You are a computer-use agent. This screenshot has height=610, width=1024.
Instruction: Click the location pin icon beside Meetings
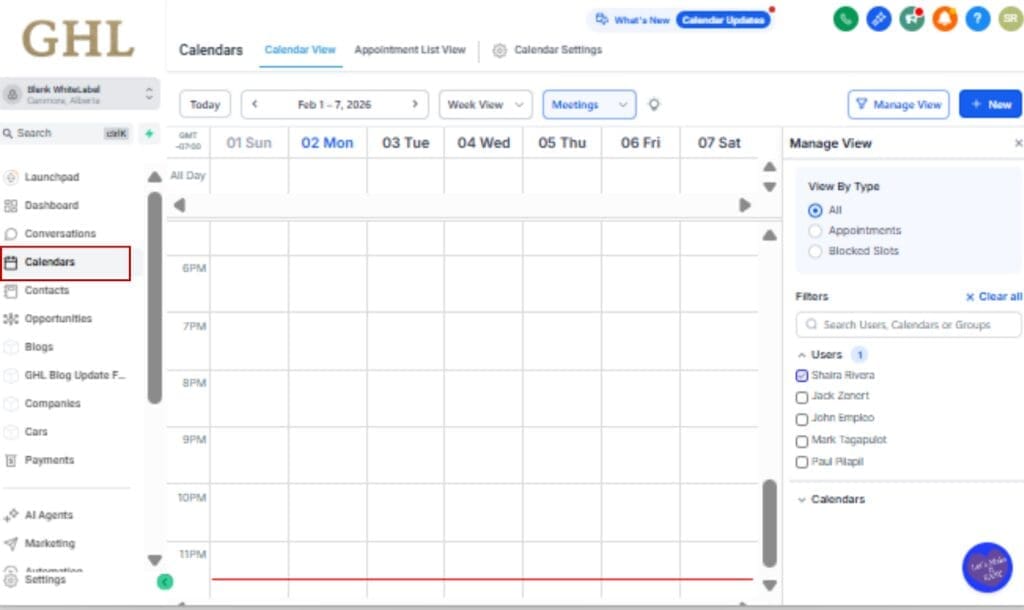(x=655, y=104)
